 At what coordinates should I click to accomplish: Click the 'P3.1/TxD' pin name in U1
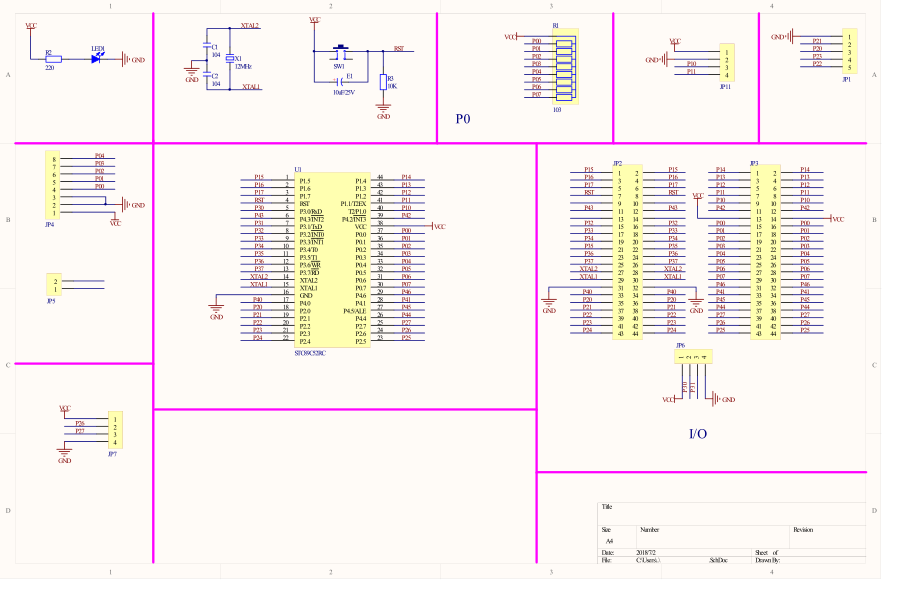(x=311, y=227)
